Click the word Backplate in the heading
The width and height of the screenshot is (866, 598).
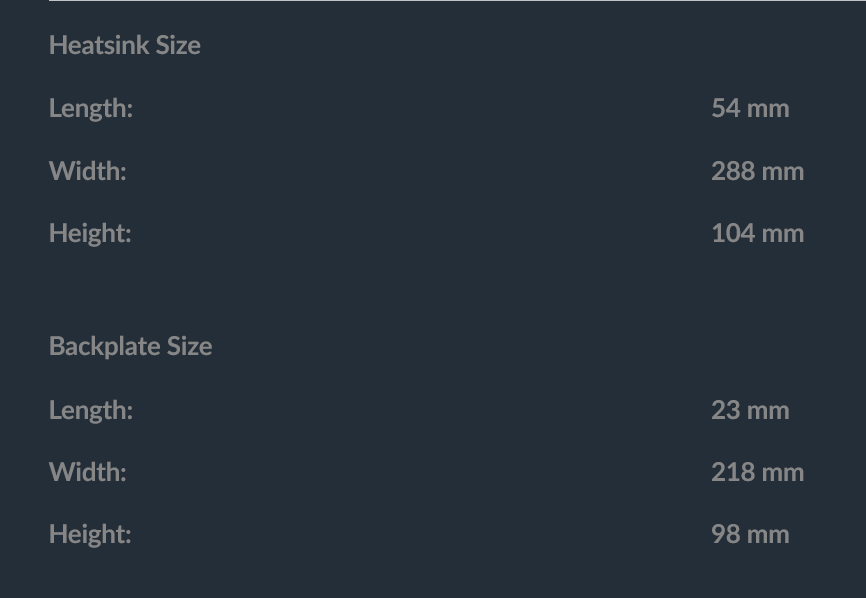(105, 347)
